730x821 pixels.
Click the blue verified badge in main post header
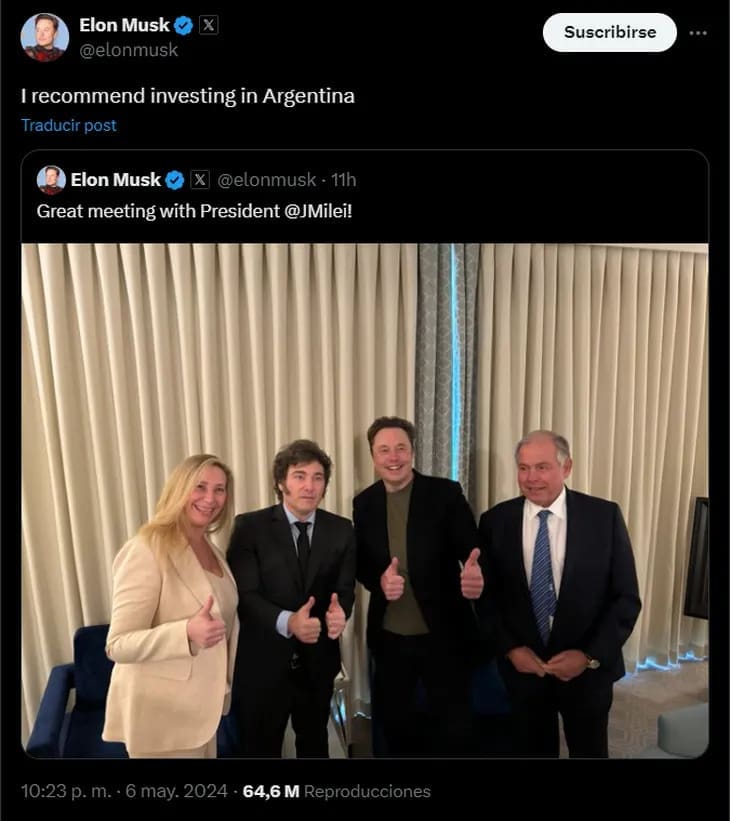[183, 26]
